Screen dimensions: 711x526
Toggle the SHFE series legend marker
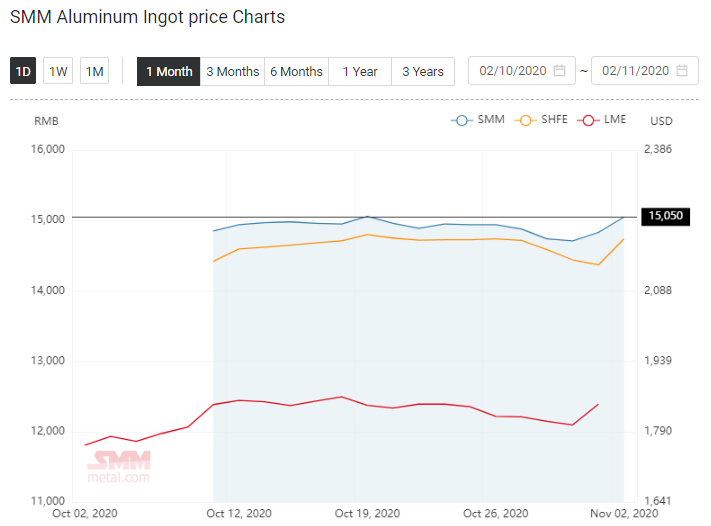[x=526, y=120]
